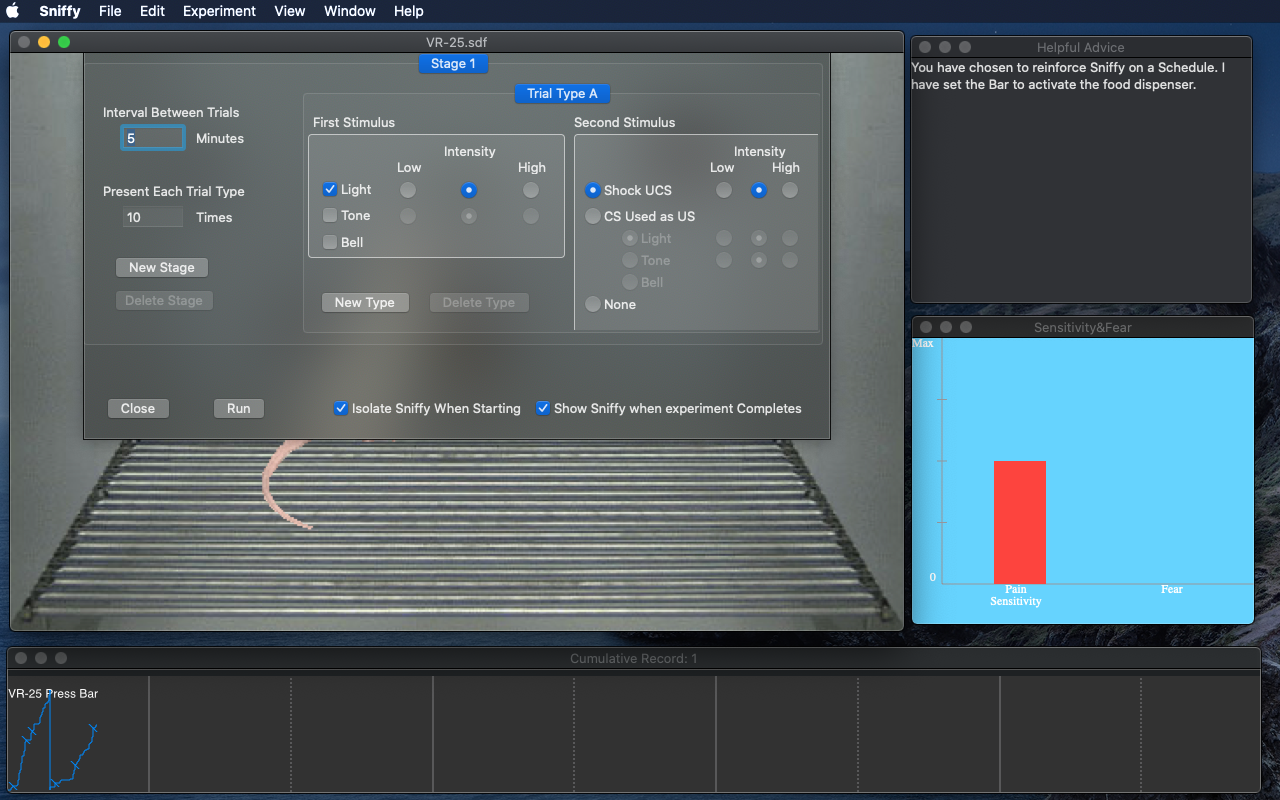Open the Experiment menu
Image resolution: width=1280 pixels, height=800 pixels.
[x=219, y=11]
